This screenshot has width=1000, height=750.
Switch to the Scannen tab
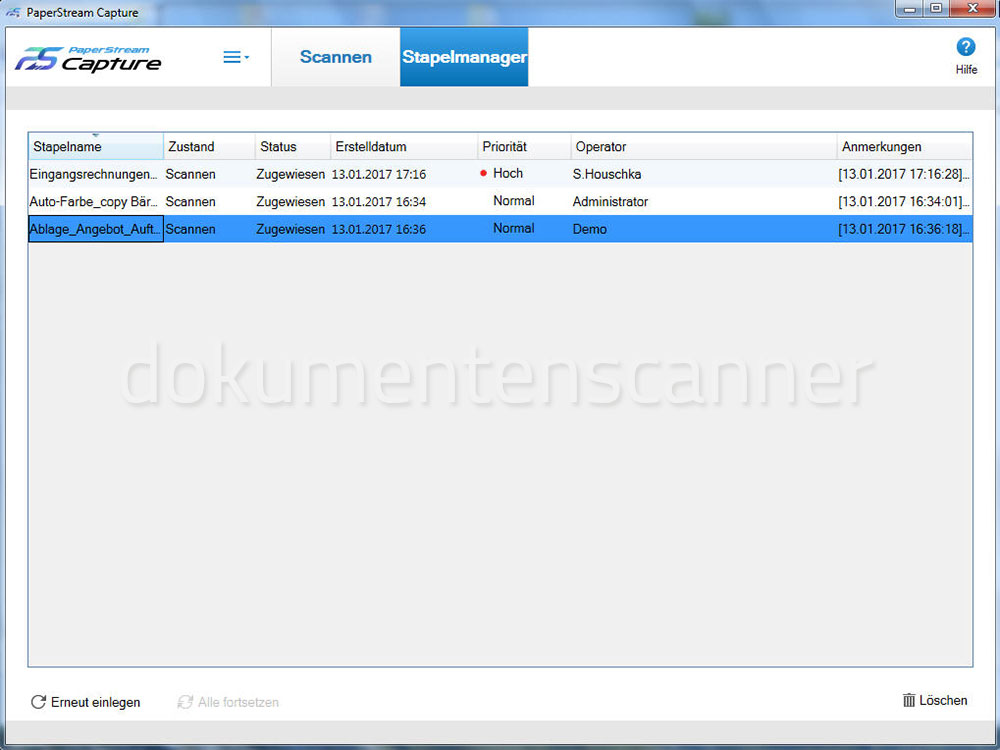(335, 57)
